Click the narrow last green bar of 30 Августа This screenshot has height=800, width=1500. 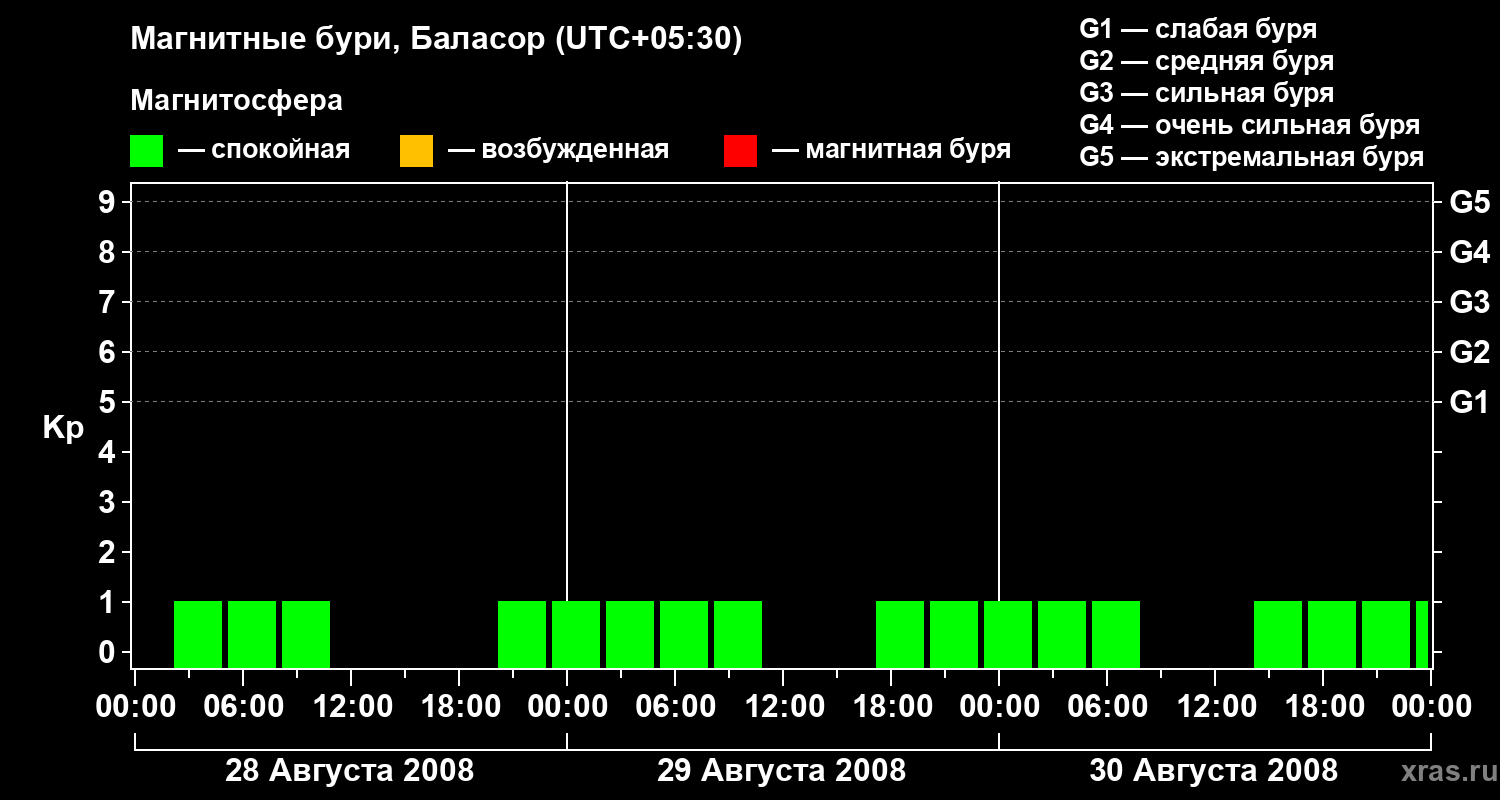[1422, 634]
